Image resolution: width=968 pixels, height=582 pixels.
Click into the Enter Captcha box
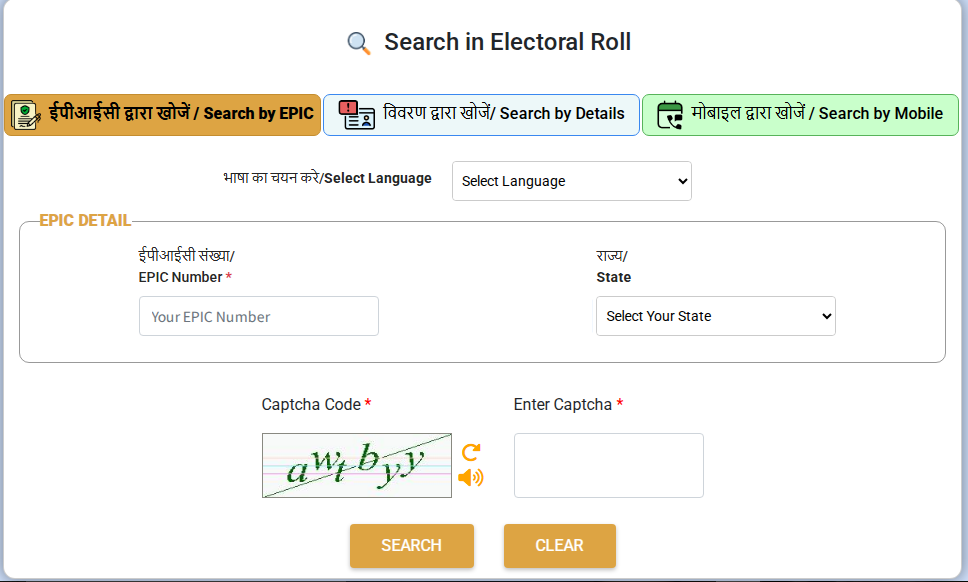coord(608,465)
